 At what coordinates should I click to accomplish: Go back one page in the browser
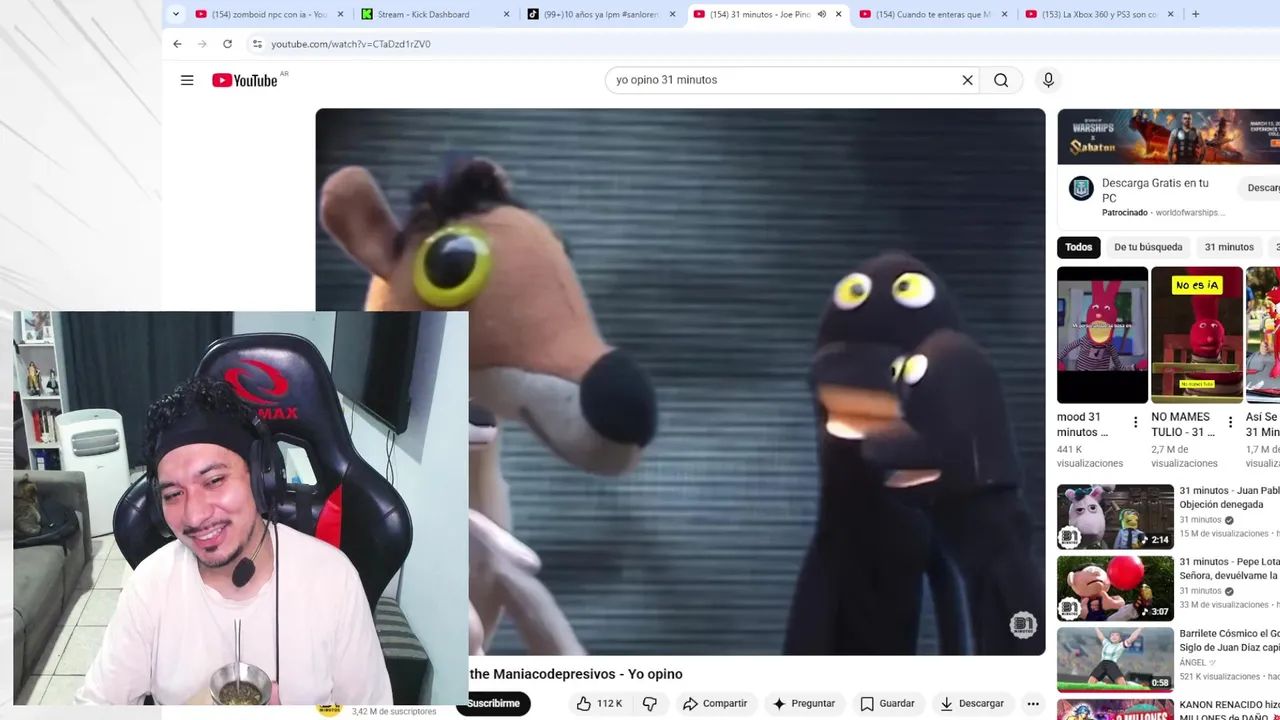177,44
